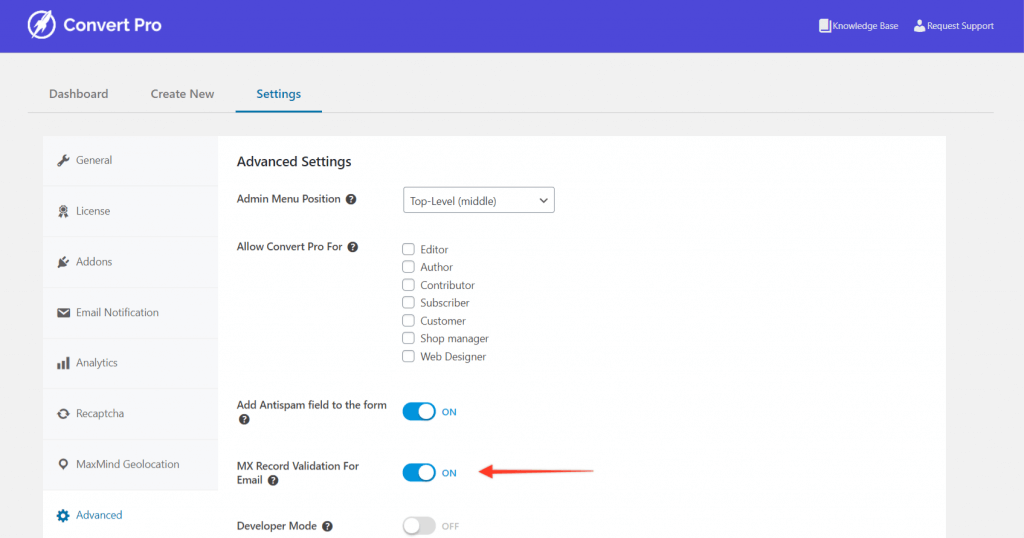Screen dimensions: 1024x538
Task: Switch to the Dashboard tab
Action: pyautogui.click(x=78, y=94)
